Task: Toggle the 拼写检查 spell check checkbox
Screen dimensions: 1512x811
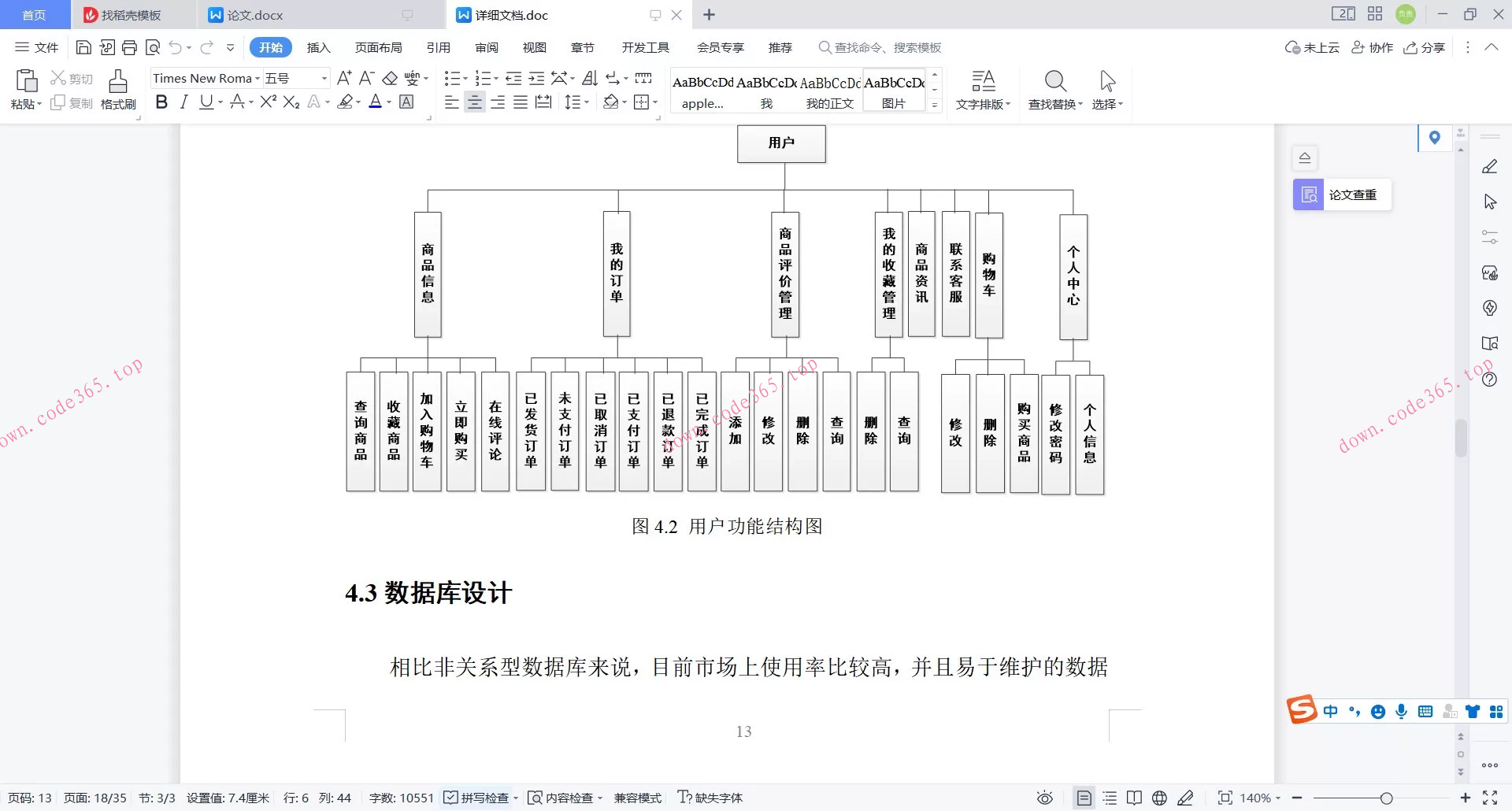Action: coord(451,798)
